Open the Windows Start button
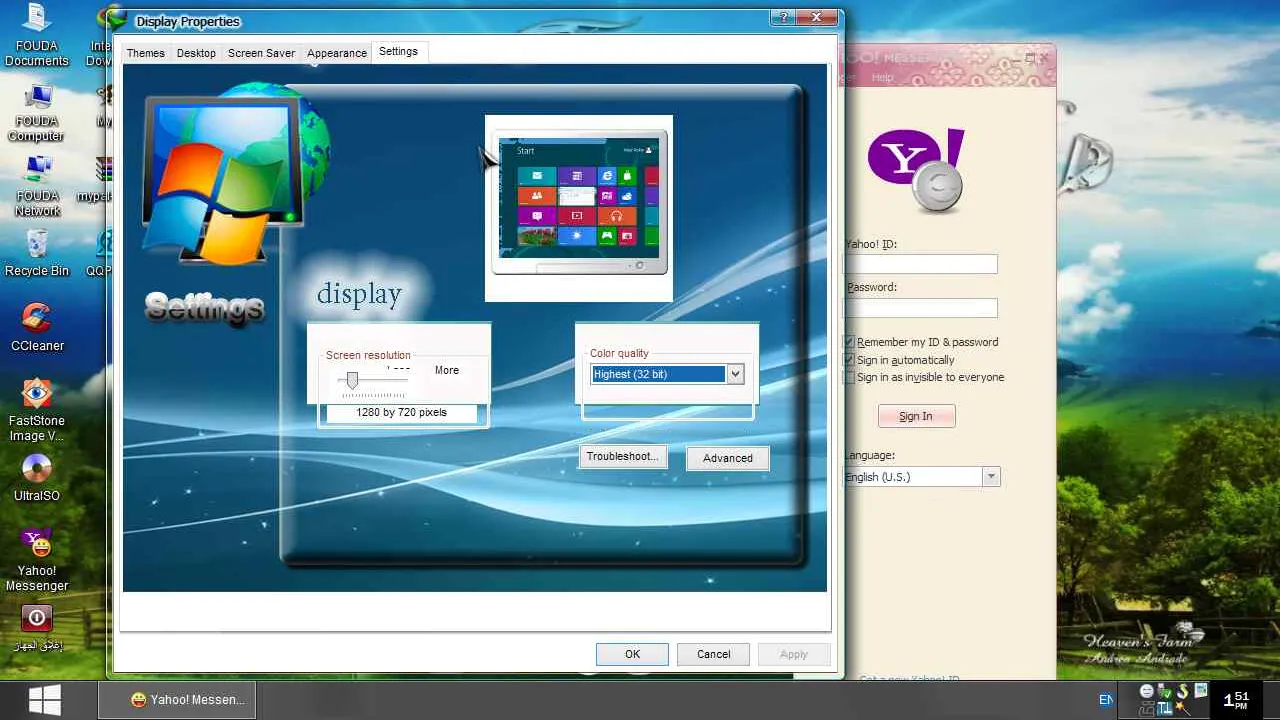 click(44, 699)
